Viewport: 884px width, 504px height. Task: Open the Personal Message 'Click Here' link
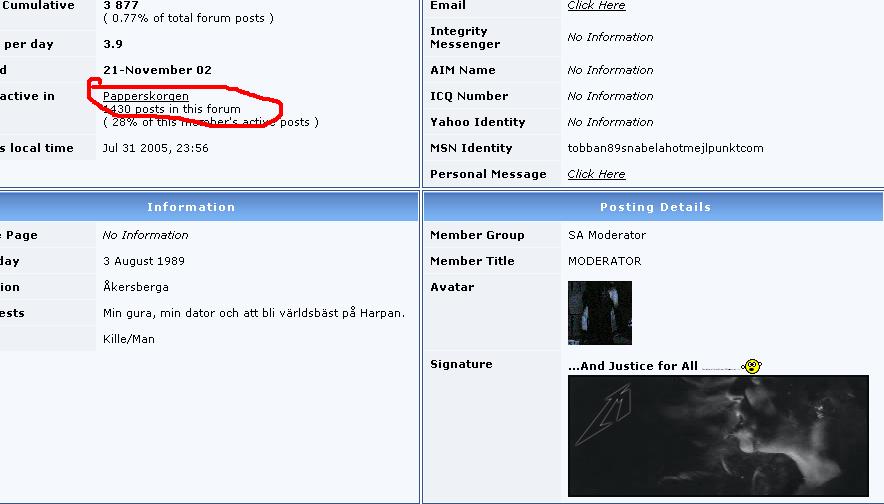click(596, 174)
